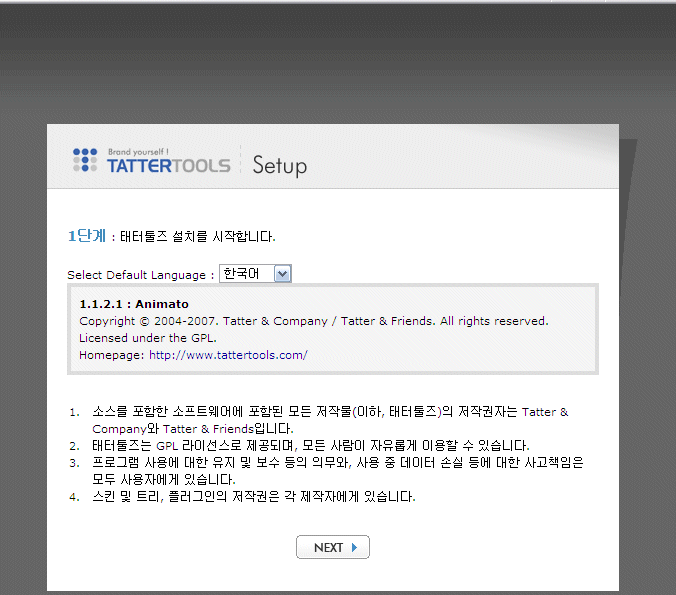Image resolution: width=676 pixels, height=595 pixels.
Task: Click the Tattertools dotted logo icon
Action: (85, 160)
